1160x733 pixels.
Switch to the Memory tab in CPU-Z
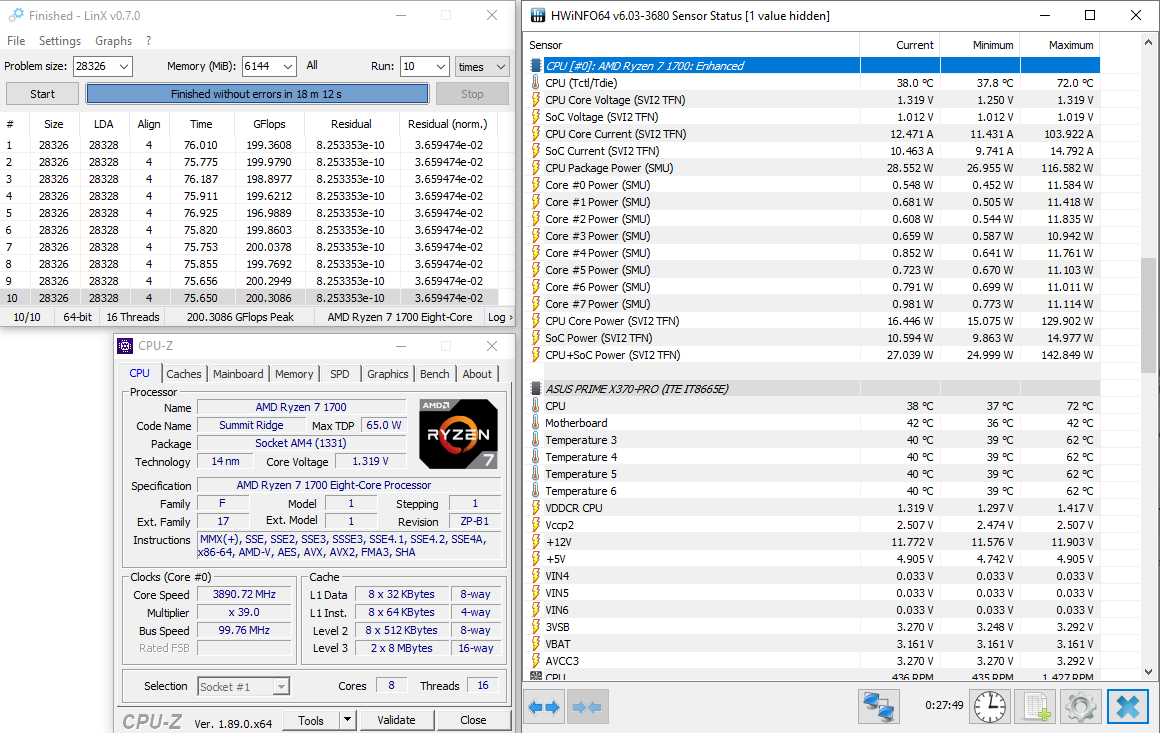point(294,374)
